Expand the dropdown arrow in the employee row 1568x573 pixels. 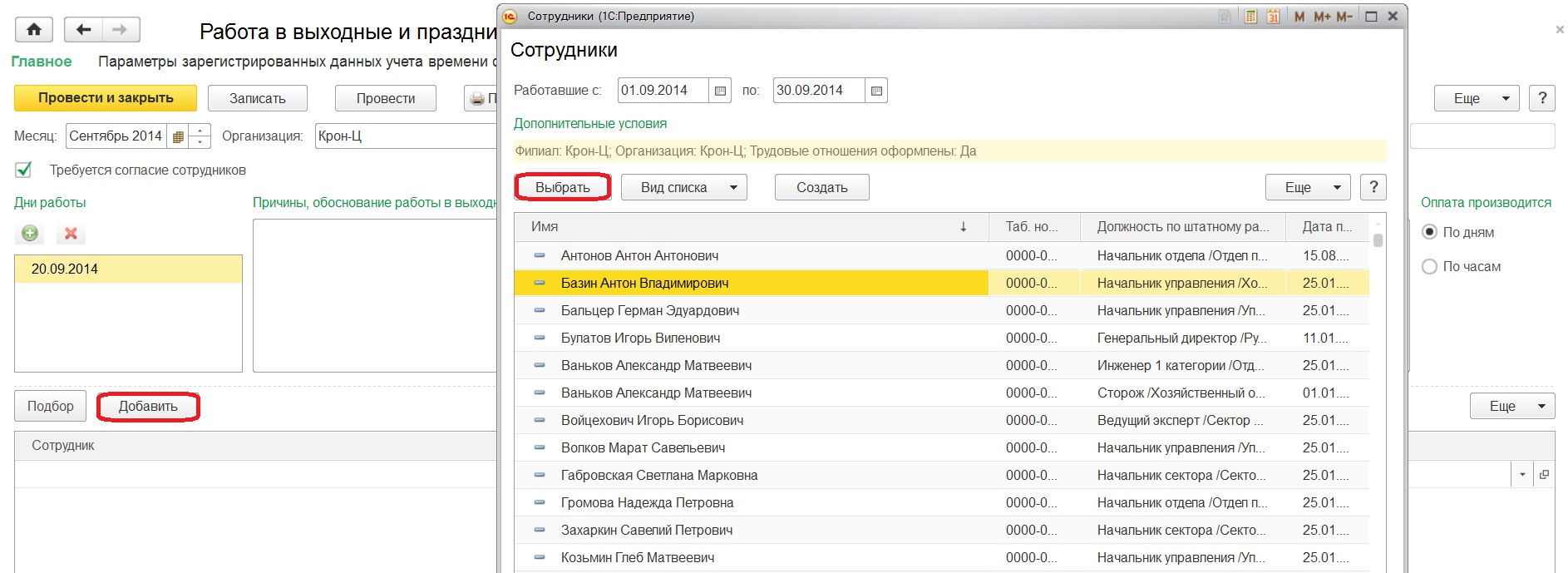coord(1522,475)
